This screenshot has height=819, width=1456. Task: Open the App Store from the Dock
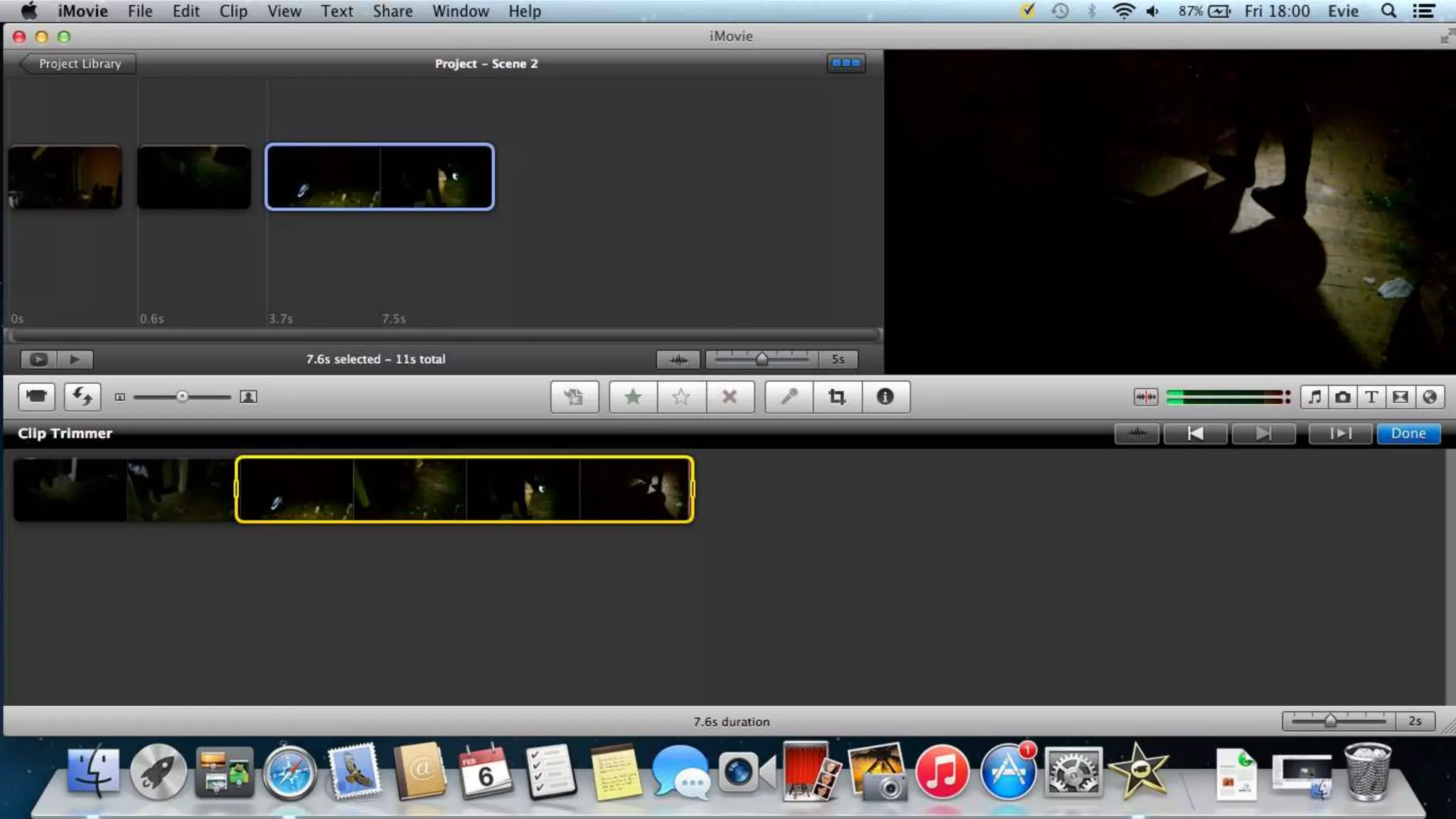pyautogui.click(x=1007, y=772)
